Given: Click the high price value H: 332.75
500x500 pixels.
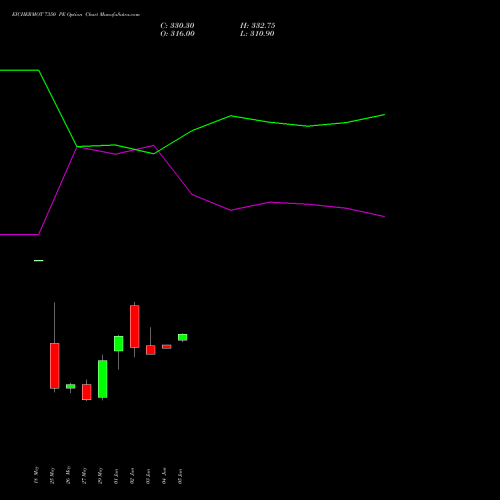Looking at the screenshot, I should tap(258, 26).
